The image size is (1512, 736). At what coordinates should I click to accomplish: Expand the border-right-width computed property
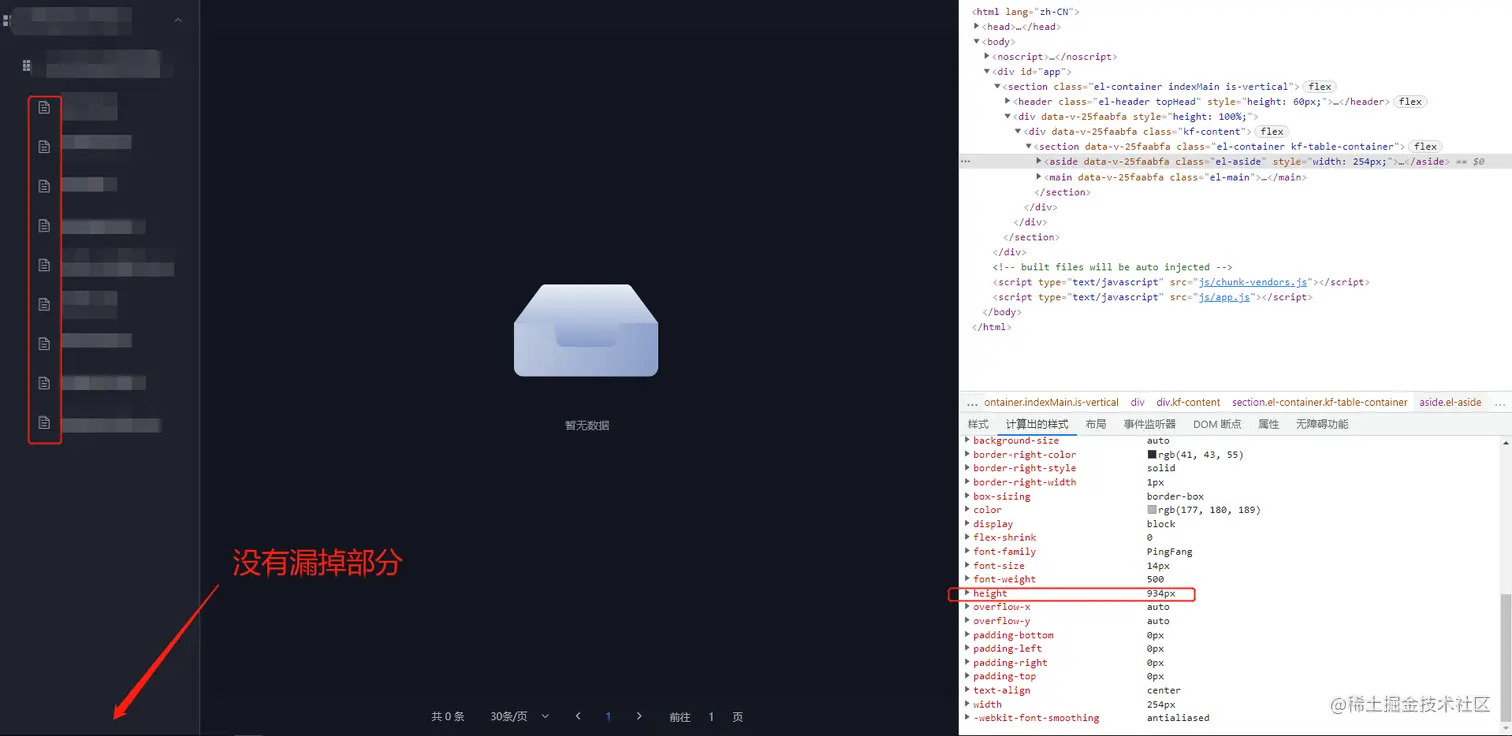pyautogui.click(x=967, y=482)
